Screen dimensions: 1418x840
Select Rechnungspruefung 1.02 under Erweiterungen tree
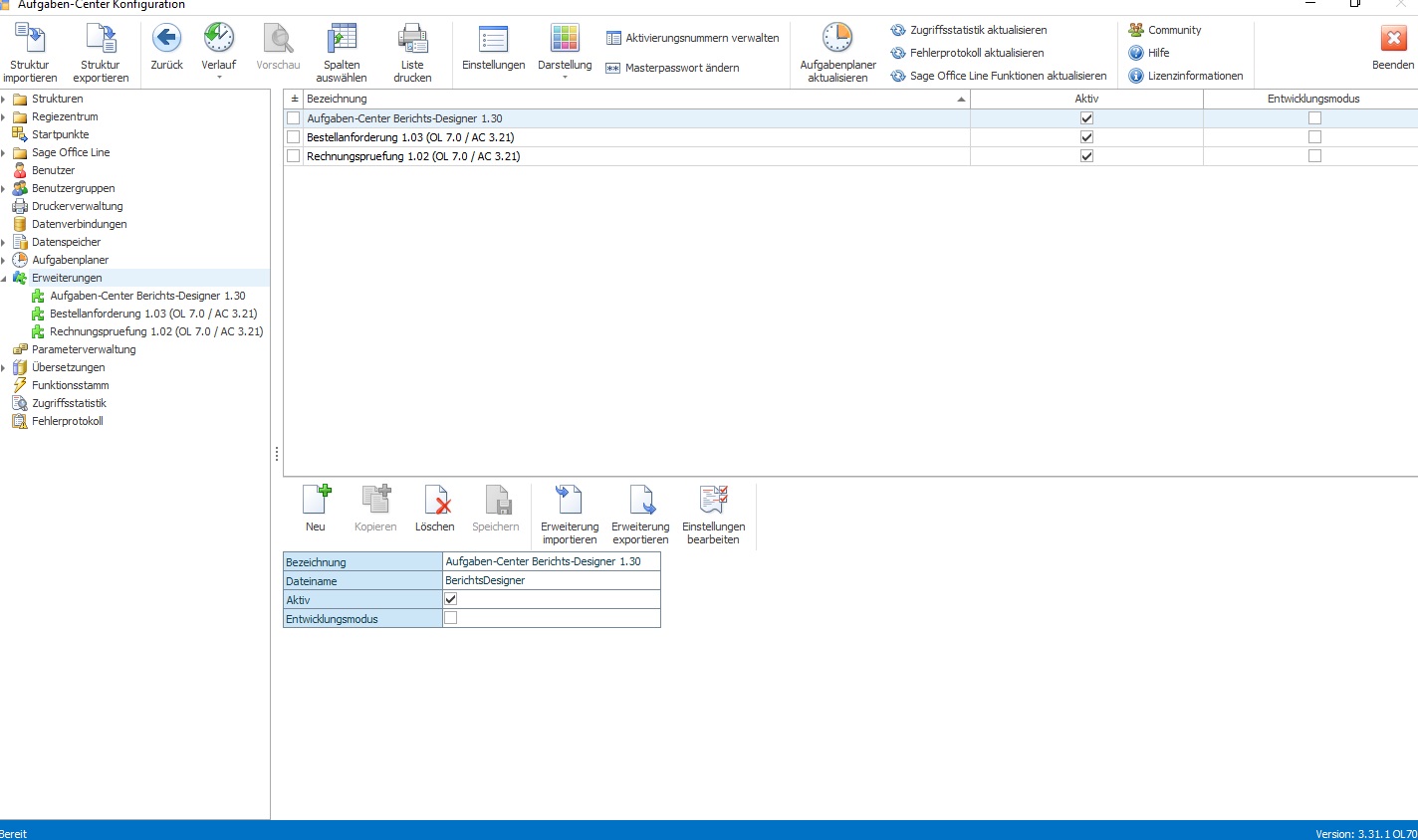point(156,331)
